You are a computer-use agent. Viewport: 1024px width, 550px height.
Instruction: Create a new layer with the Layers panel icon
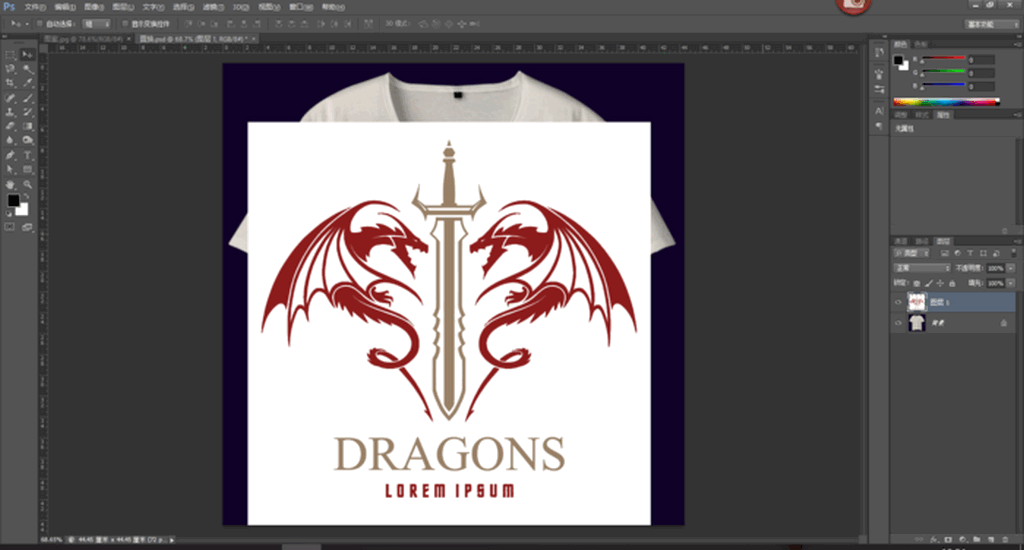pyautogui.click(x=991, y=540)
